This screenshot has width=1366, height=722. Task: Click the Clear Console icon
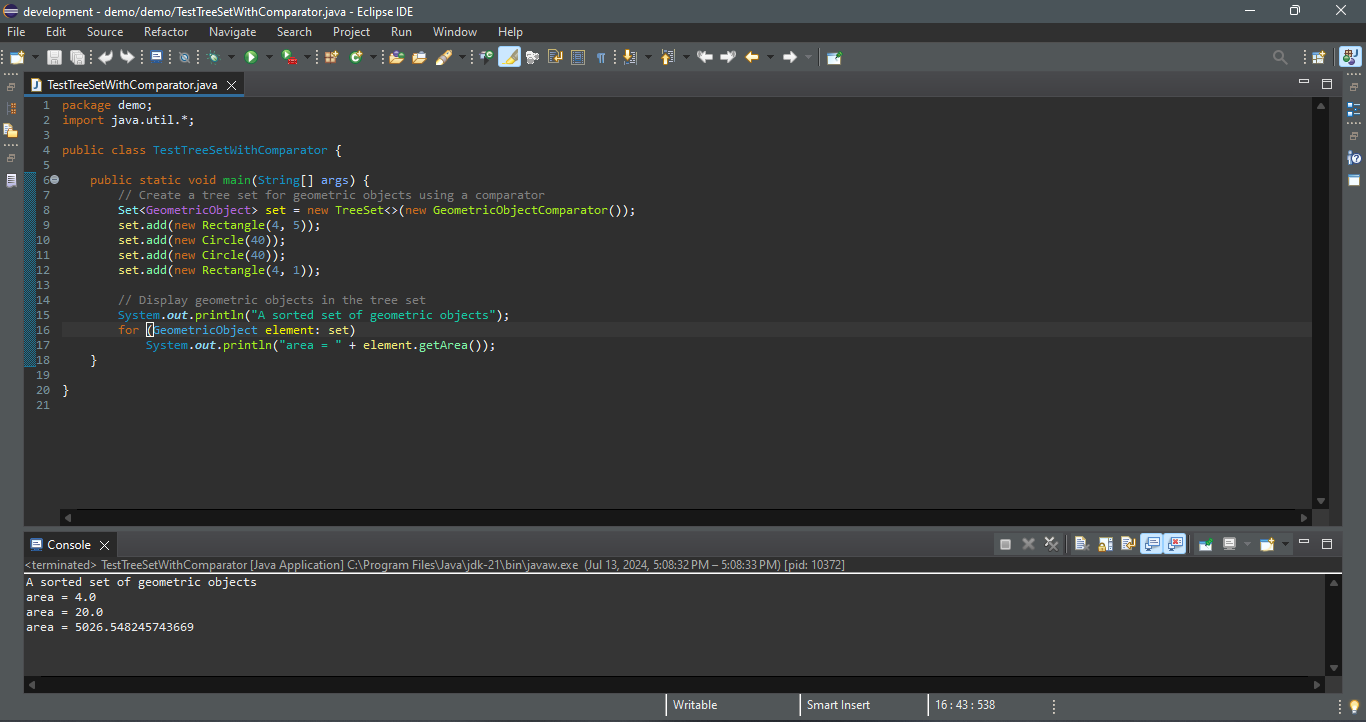click(1081, 544)
